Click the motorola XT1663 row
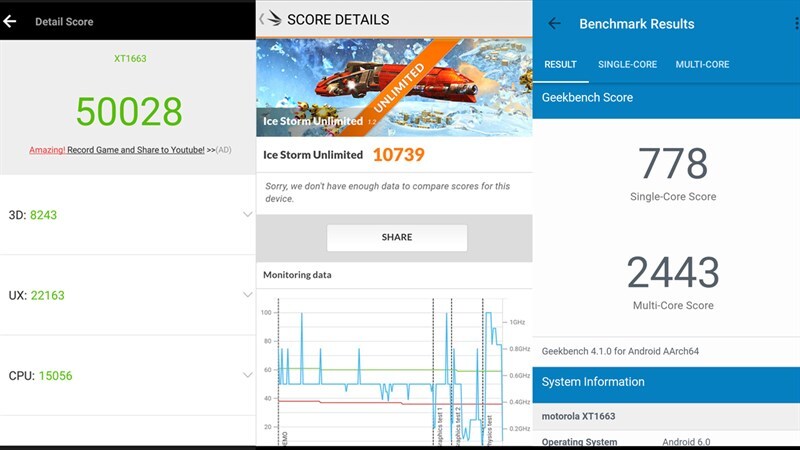The height and width of the screenshot is (450, 800). [666, 416]
